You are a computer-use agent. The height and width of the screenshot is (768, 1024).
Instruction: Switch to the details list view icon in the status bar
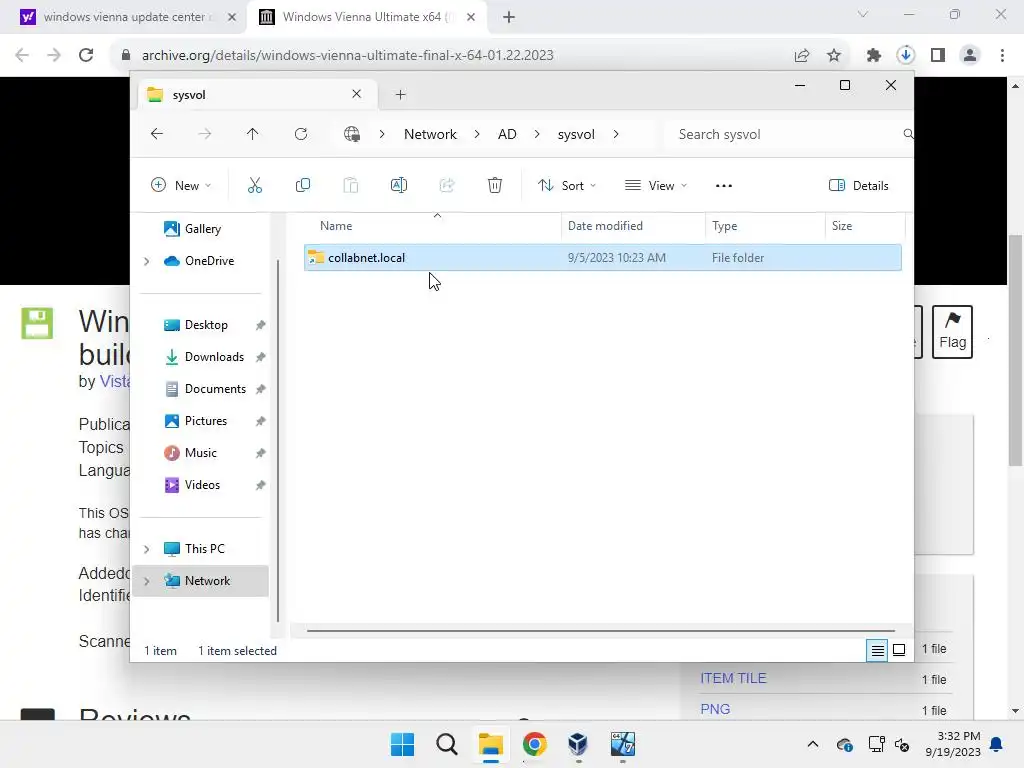point(877,650)
